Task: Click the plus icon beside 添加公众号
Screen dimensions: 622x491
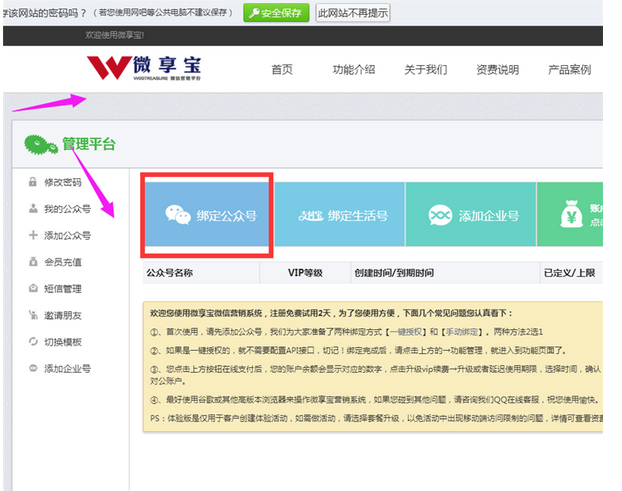Action: [33, 235]
